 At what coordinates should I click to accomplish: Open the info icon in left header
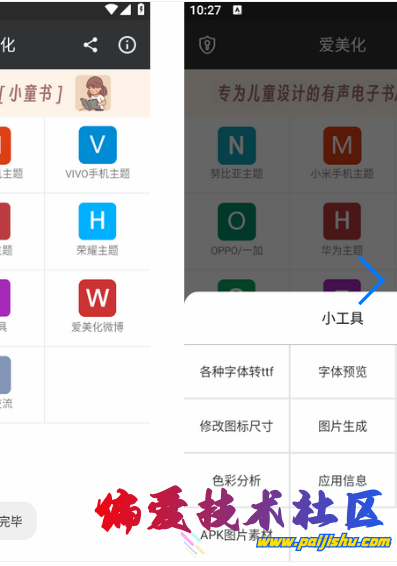coord(127,45)
